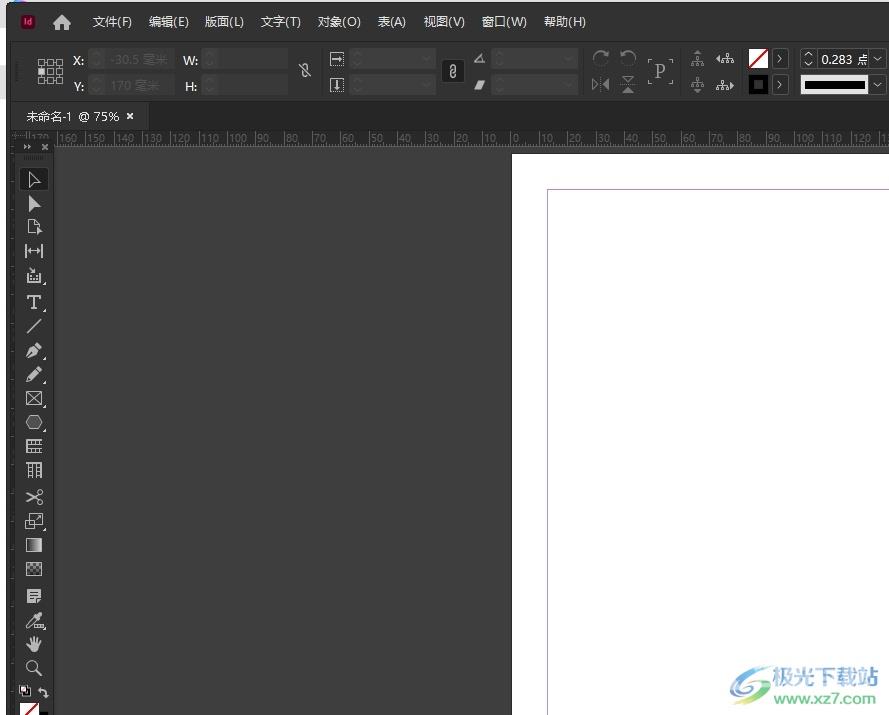Image resolution: width=889 pixels, height=715 pixels.
Task: Open the Object menu 对象(O)
Action: point(338,22)
